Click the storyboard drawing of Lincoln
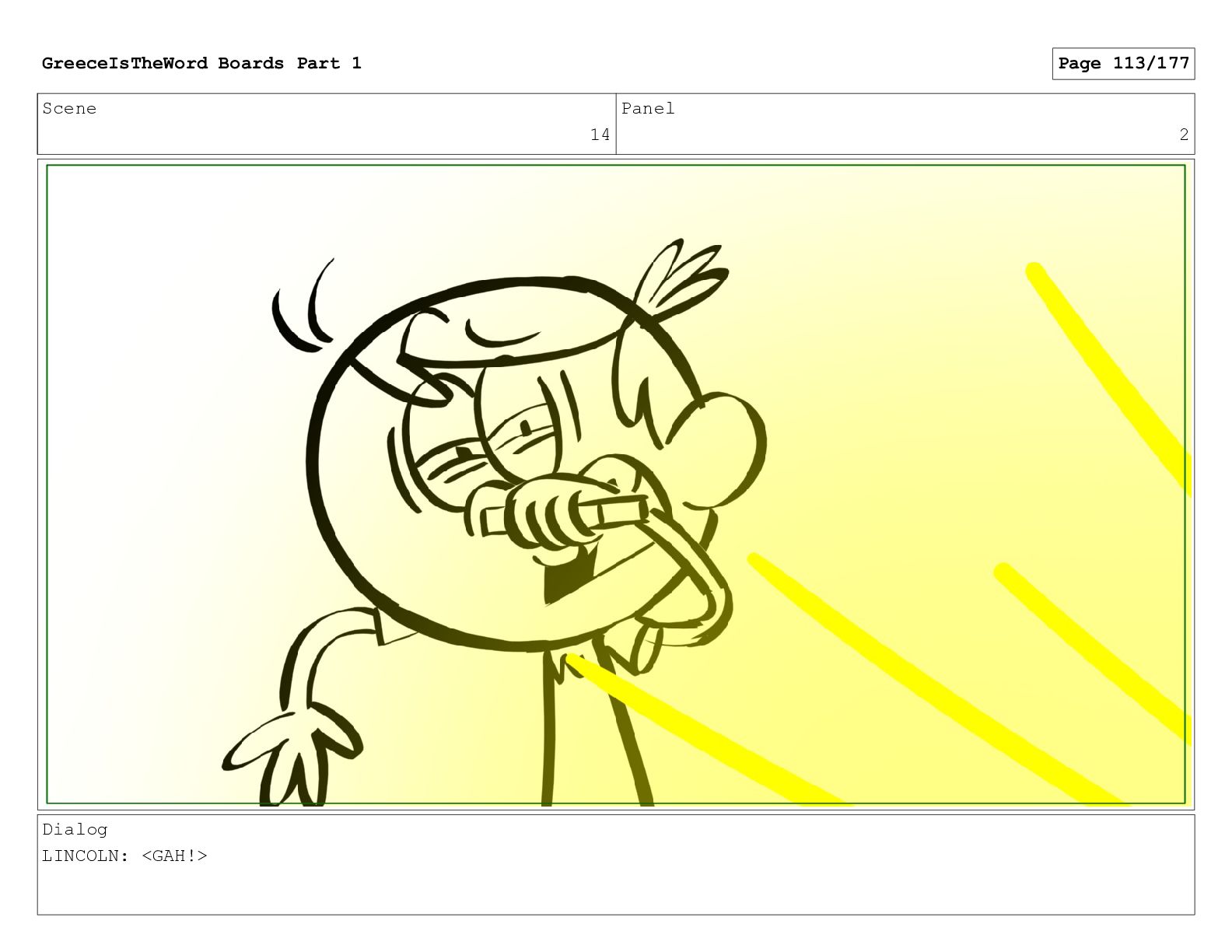This screenshot has width=1232, height=952. tap(616, 484)
